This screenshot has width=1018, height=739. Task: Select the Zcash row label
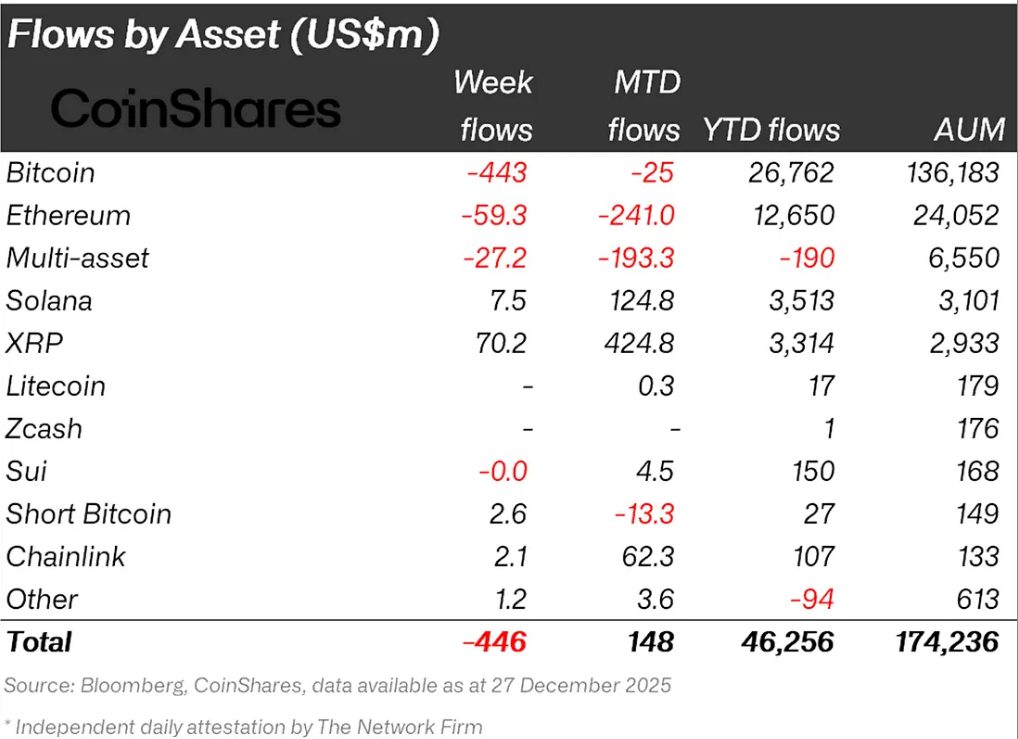pyautogui.click(x=44, y=429)
